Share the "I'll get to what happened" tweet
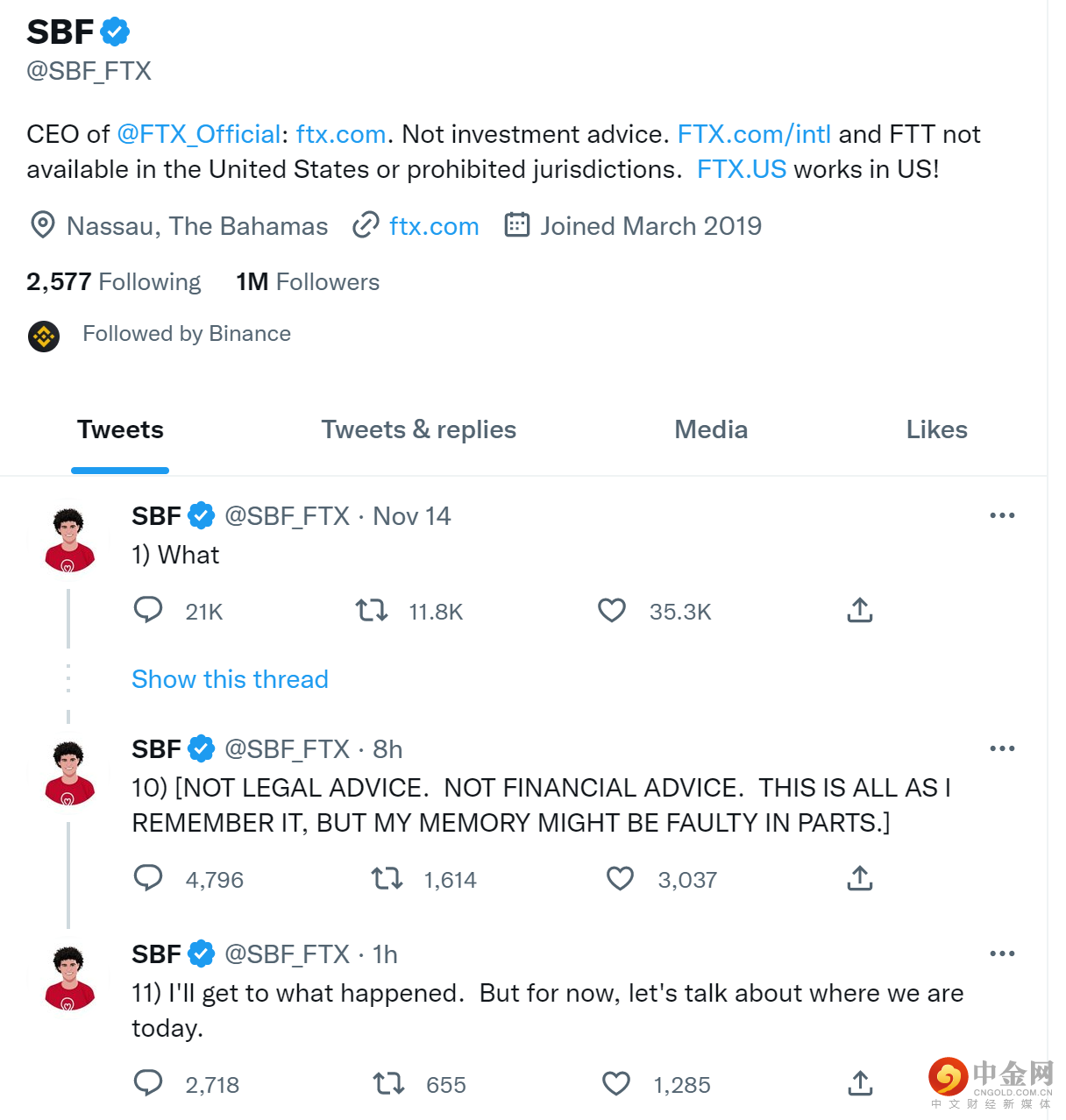This screenshot has height=1120, width=1066. (x=860, y=1083)
